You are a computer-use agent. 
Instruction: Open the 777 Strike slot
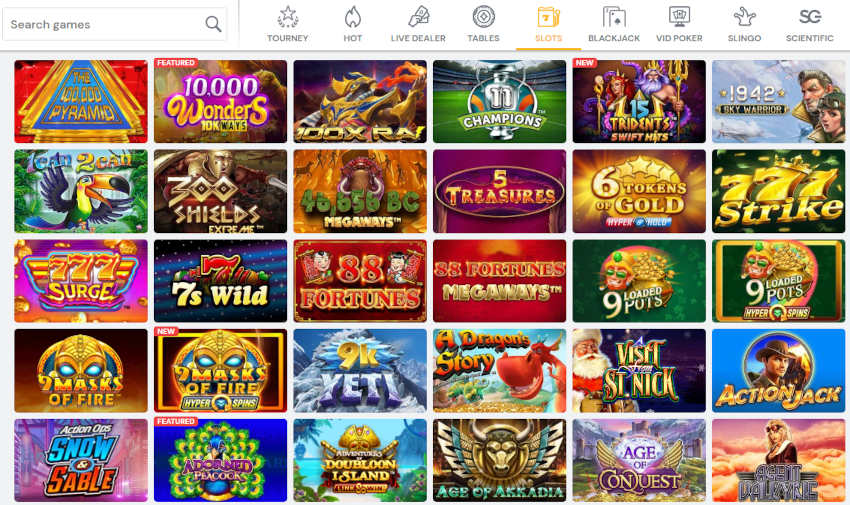[x=778, y=191]
